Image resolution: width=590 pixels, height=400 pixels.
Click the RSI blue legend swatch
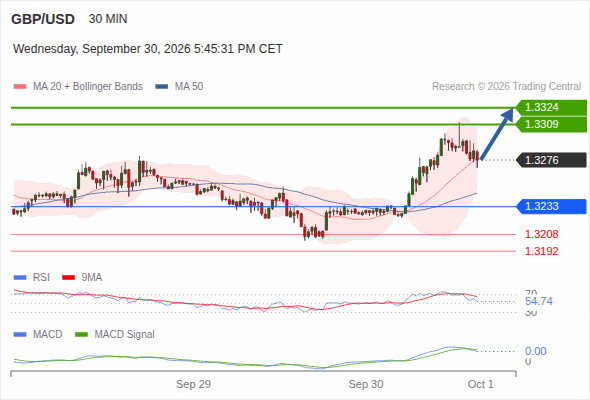[20, 278]
